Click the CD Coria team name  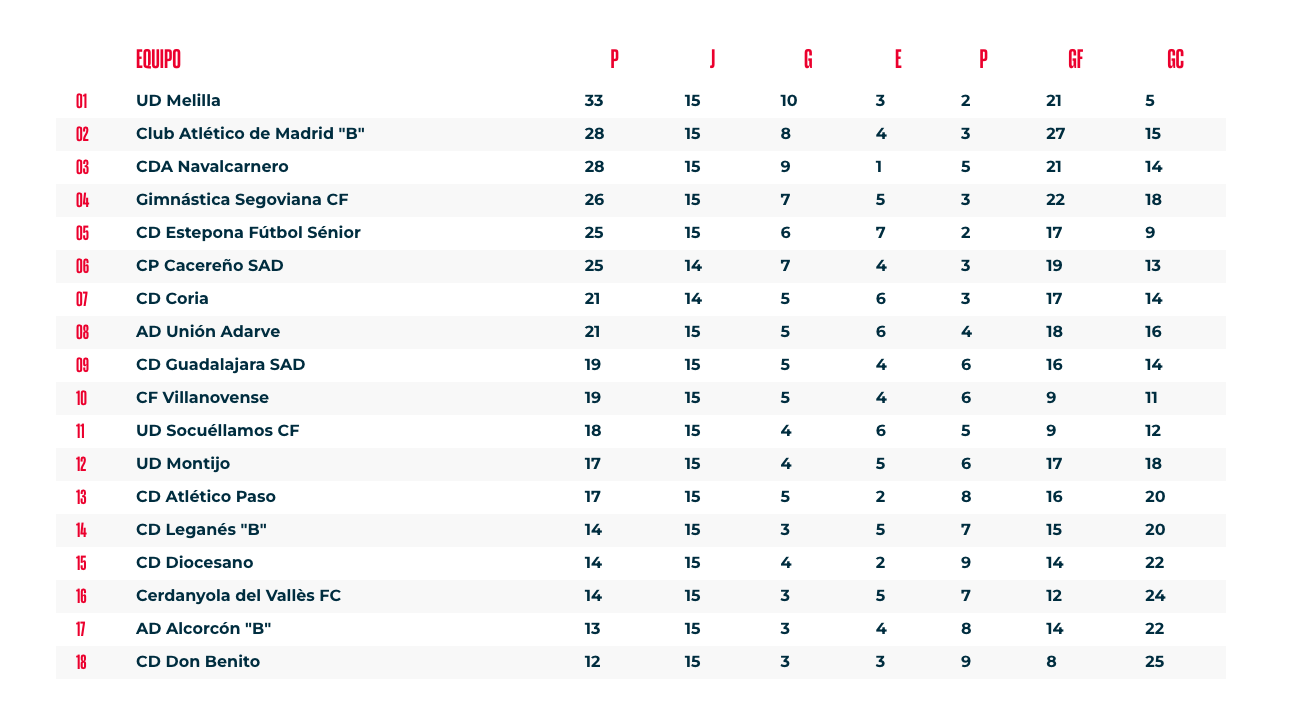click(172, 299)
